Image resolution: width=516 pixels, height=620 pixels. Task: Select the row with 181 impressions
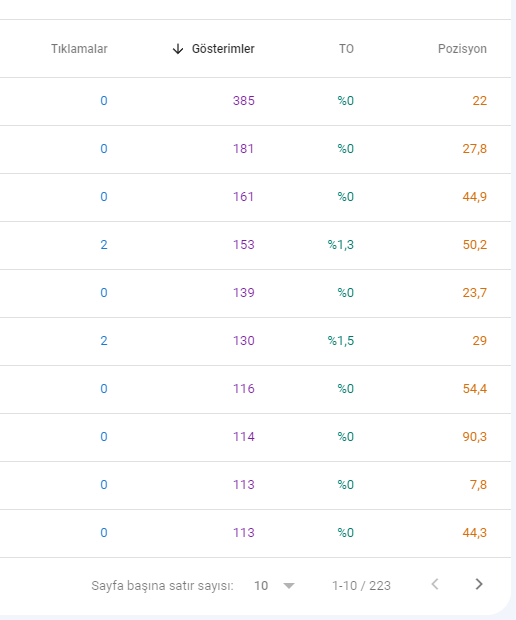coord(255,149)
